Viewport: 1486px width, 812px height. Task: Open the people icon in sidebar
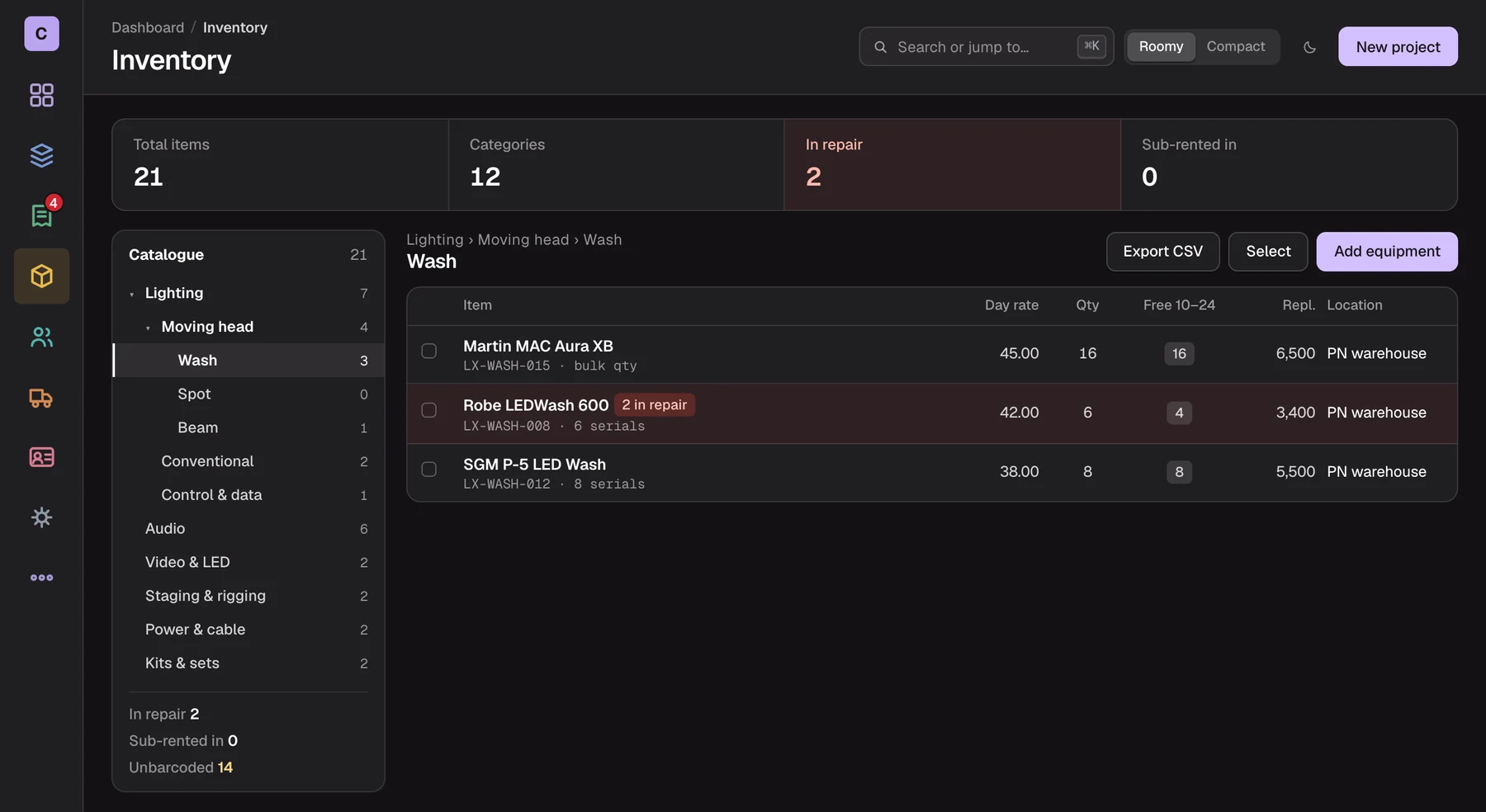[41, 337]
